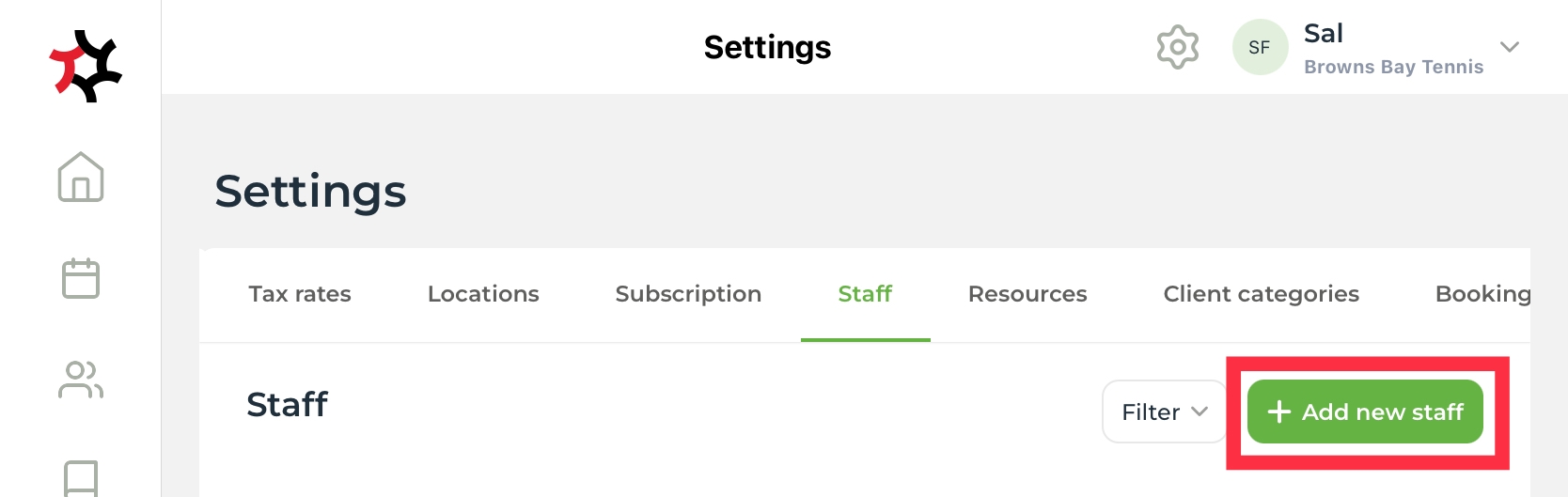Screen dimensions: 1568x497
Task: Click the settings gear icon
Action: click(1177, 47)
